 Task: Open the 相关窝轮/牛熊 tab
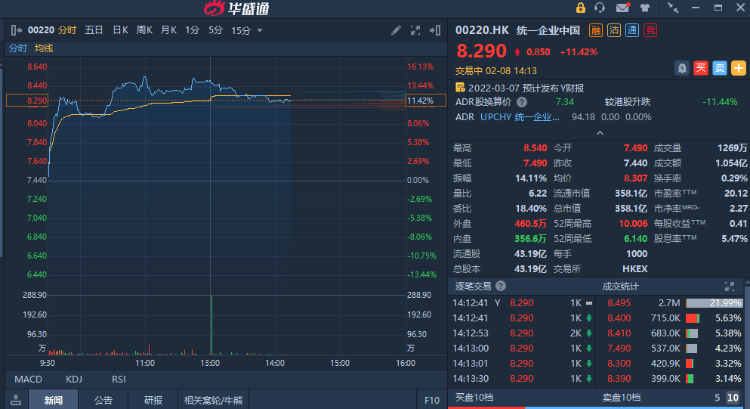(213, 400)
